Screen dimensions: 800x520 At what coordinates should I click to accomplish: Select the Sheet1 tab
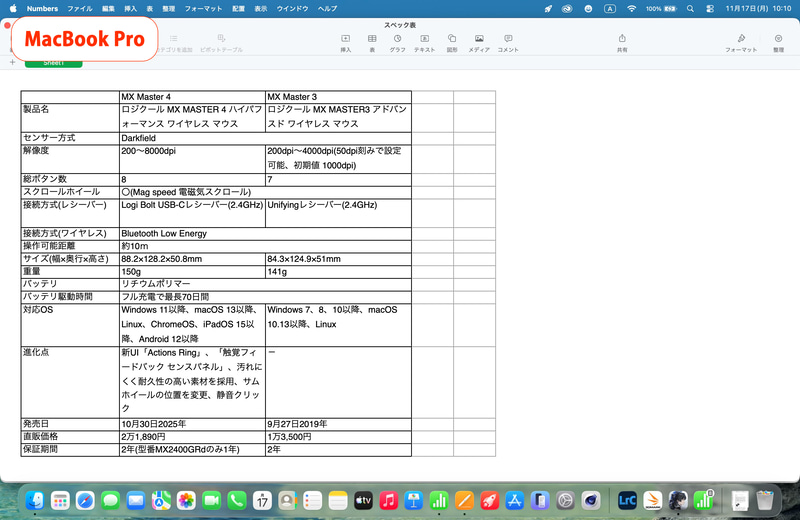(x=54, y=63)
